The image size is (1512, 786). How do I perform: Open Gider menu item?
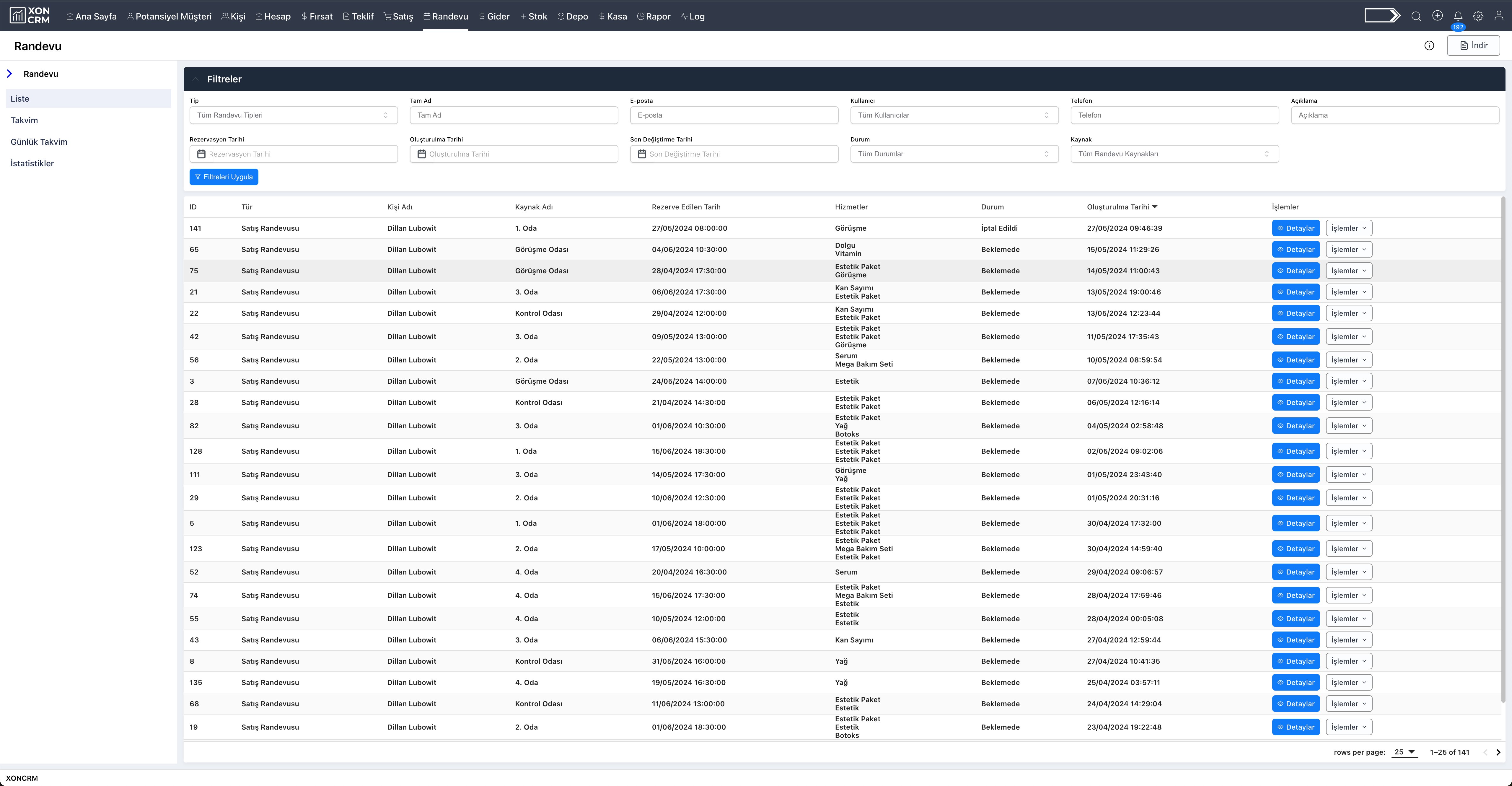click(494, 17)
